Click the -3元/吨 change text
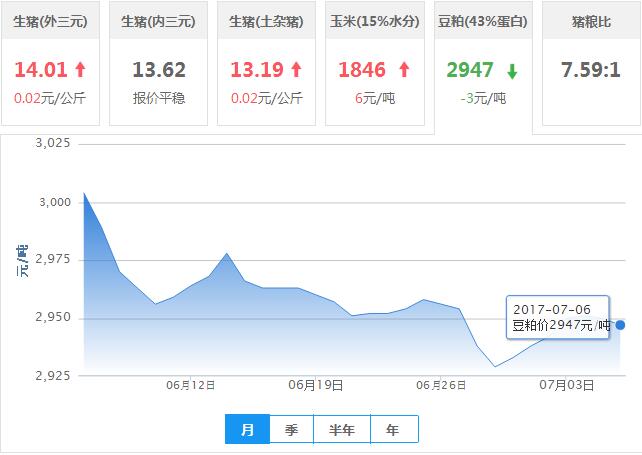This screenshot has width=642, height=455. point(483,98)
